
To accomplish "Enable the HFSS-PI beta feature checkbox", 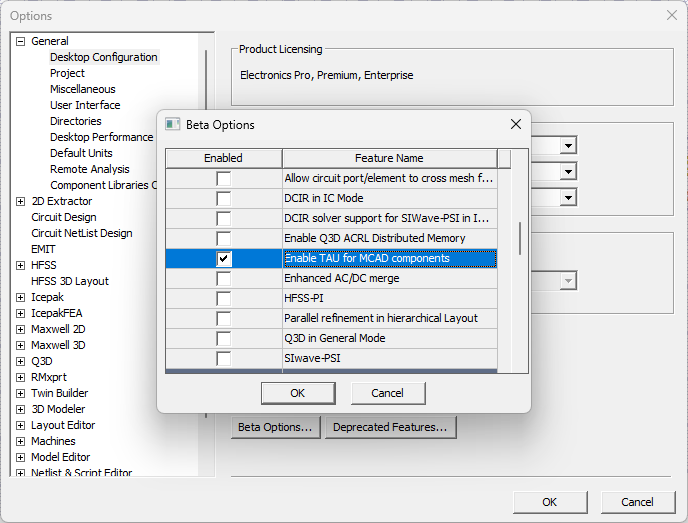I will [x=223, y=298].
